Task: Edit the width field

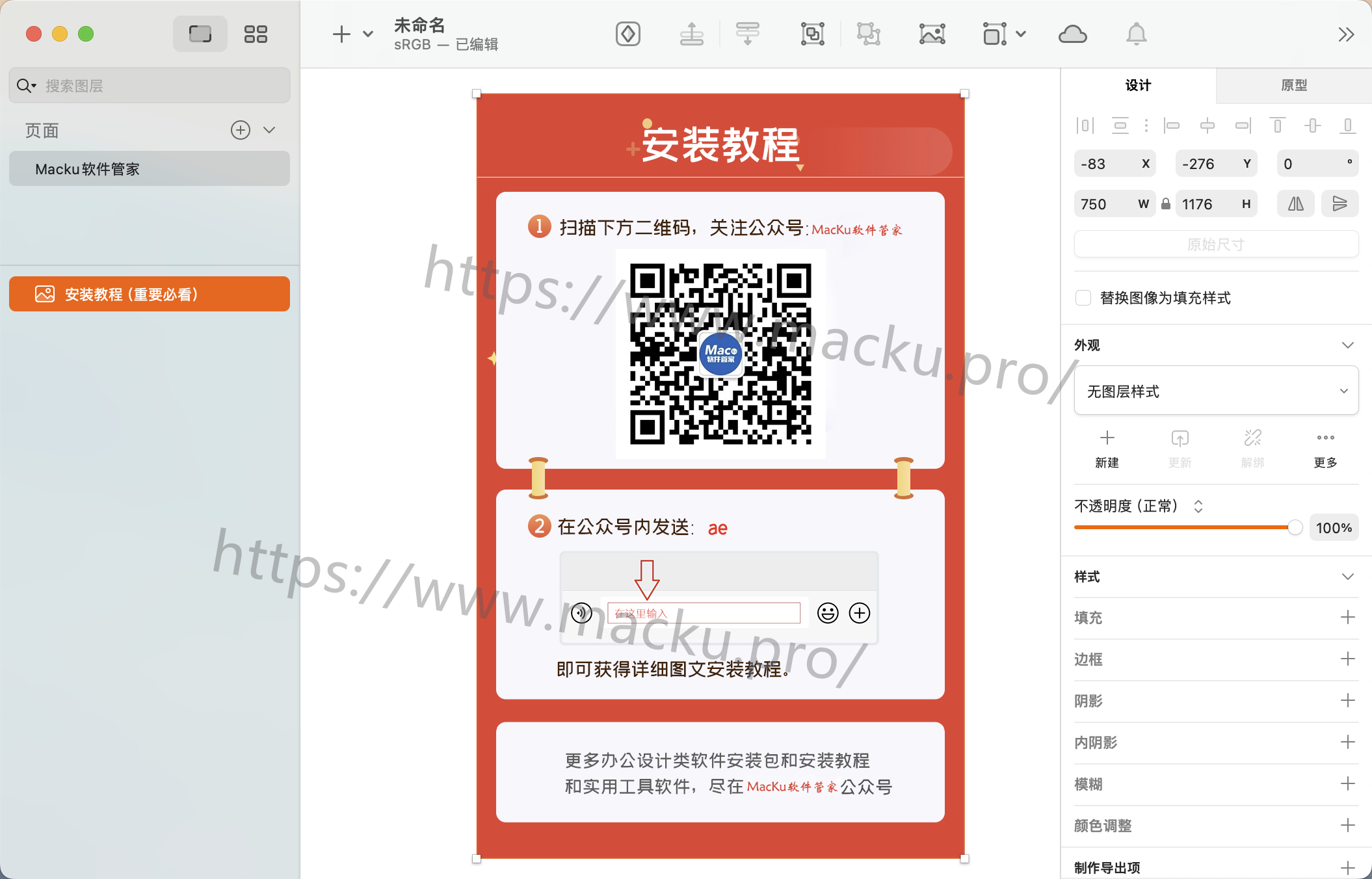Action: (x=1115, y=204)
